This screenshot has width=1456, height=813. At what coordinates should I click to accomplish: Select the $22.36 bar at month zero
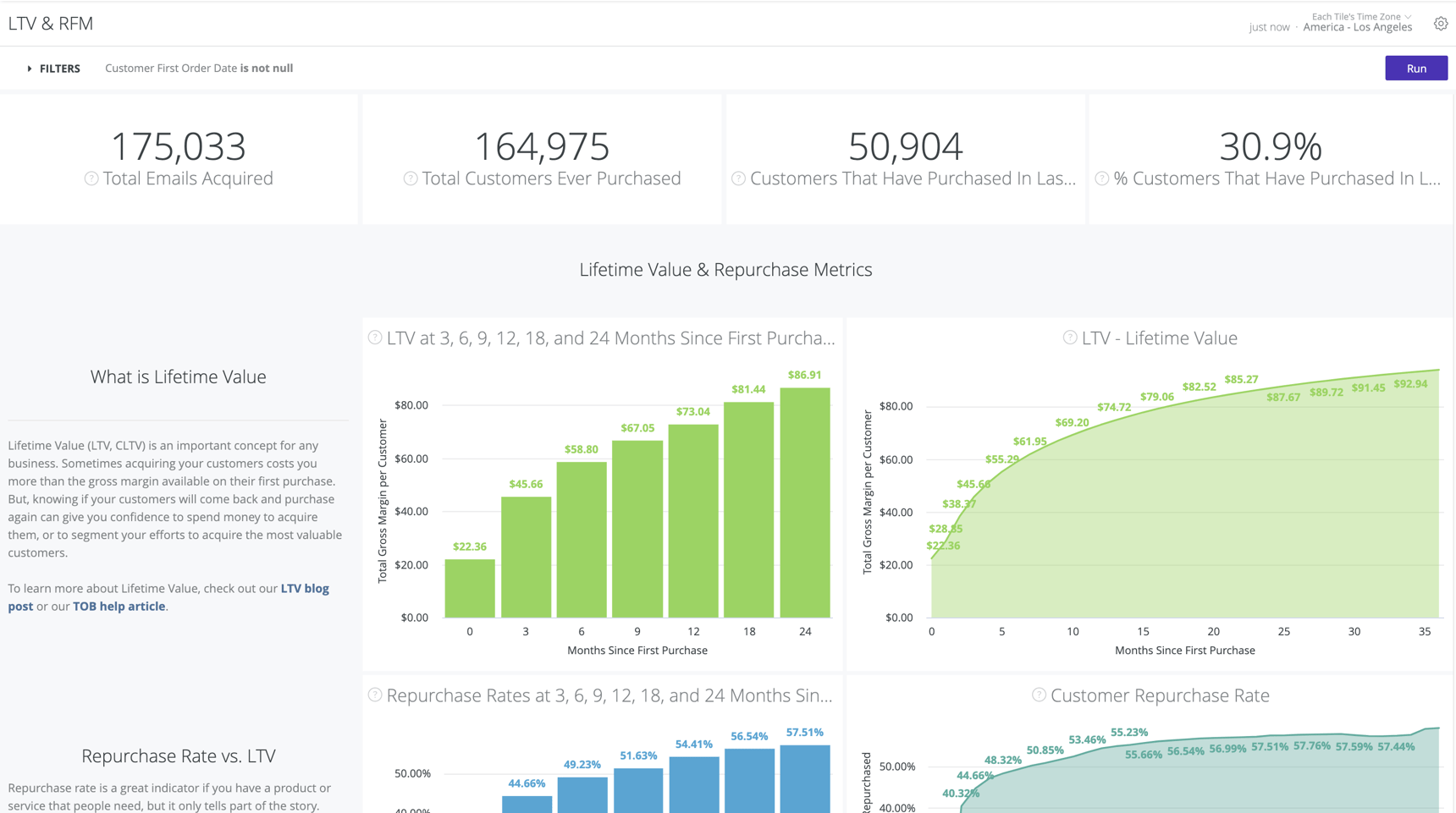[470, 589]
